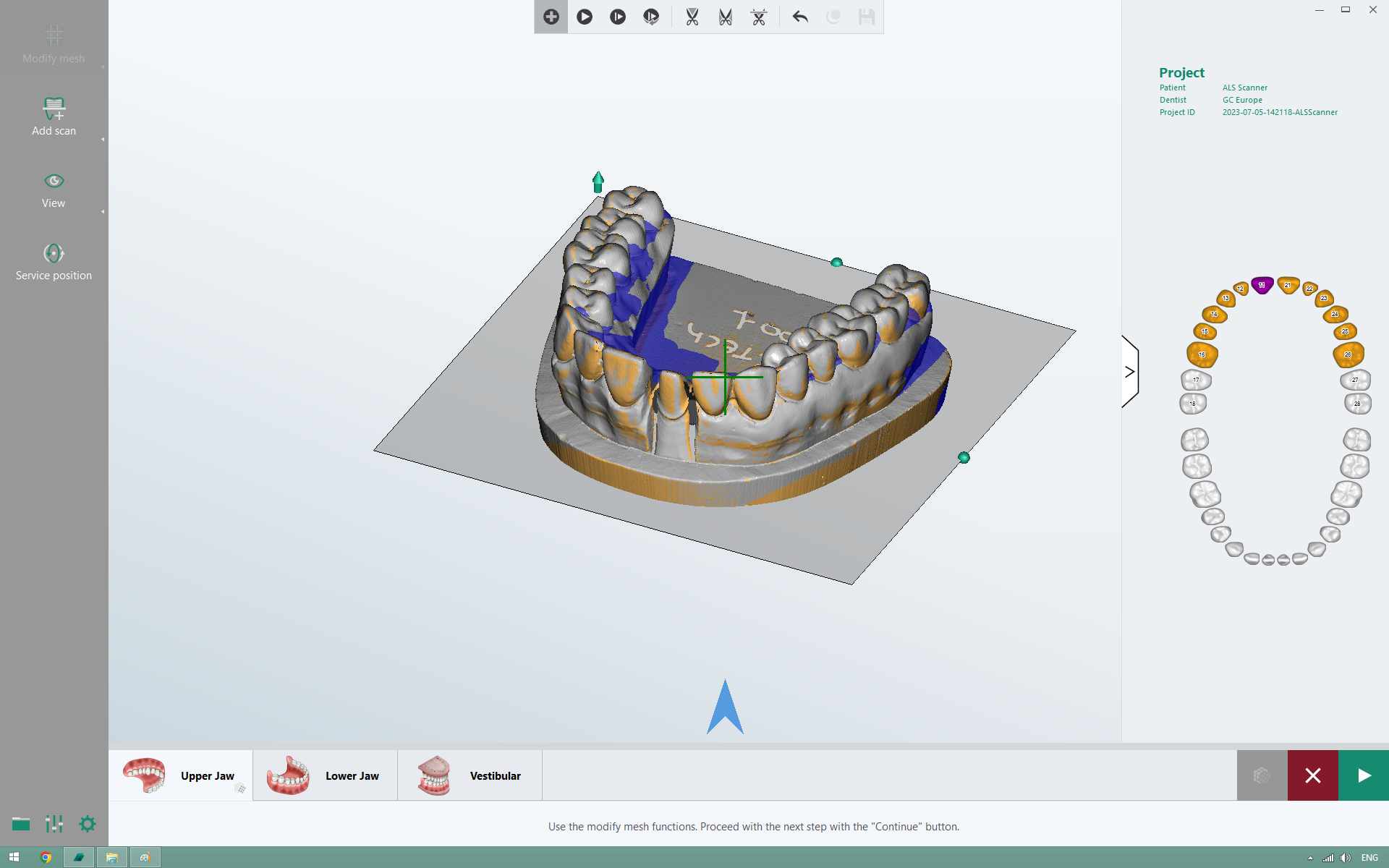Viewport: 1389px width, 868px height.
Task: Expand the View submenu arrow
Action: (x=103, y=212)
